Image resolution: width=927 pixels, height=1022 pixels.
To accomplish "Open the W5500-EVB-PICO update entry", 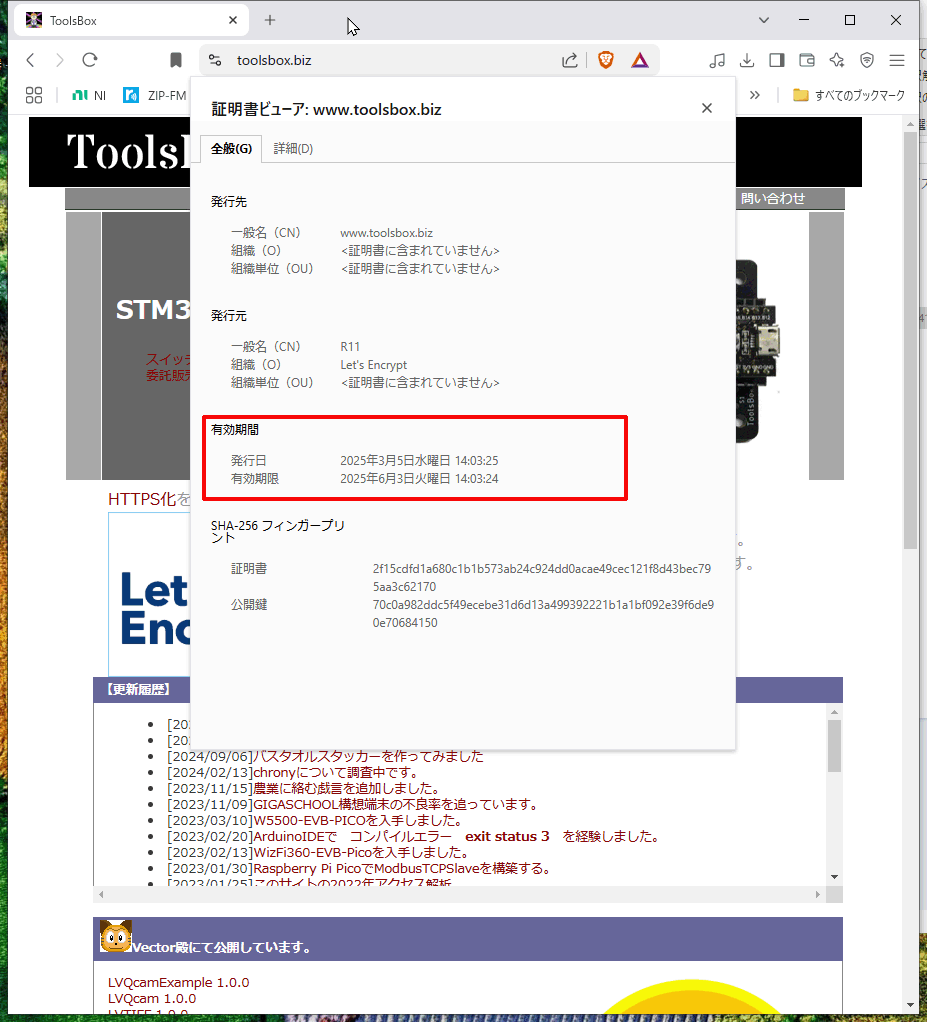I will [357, 821].
